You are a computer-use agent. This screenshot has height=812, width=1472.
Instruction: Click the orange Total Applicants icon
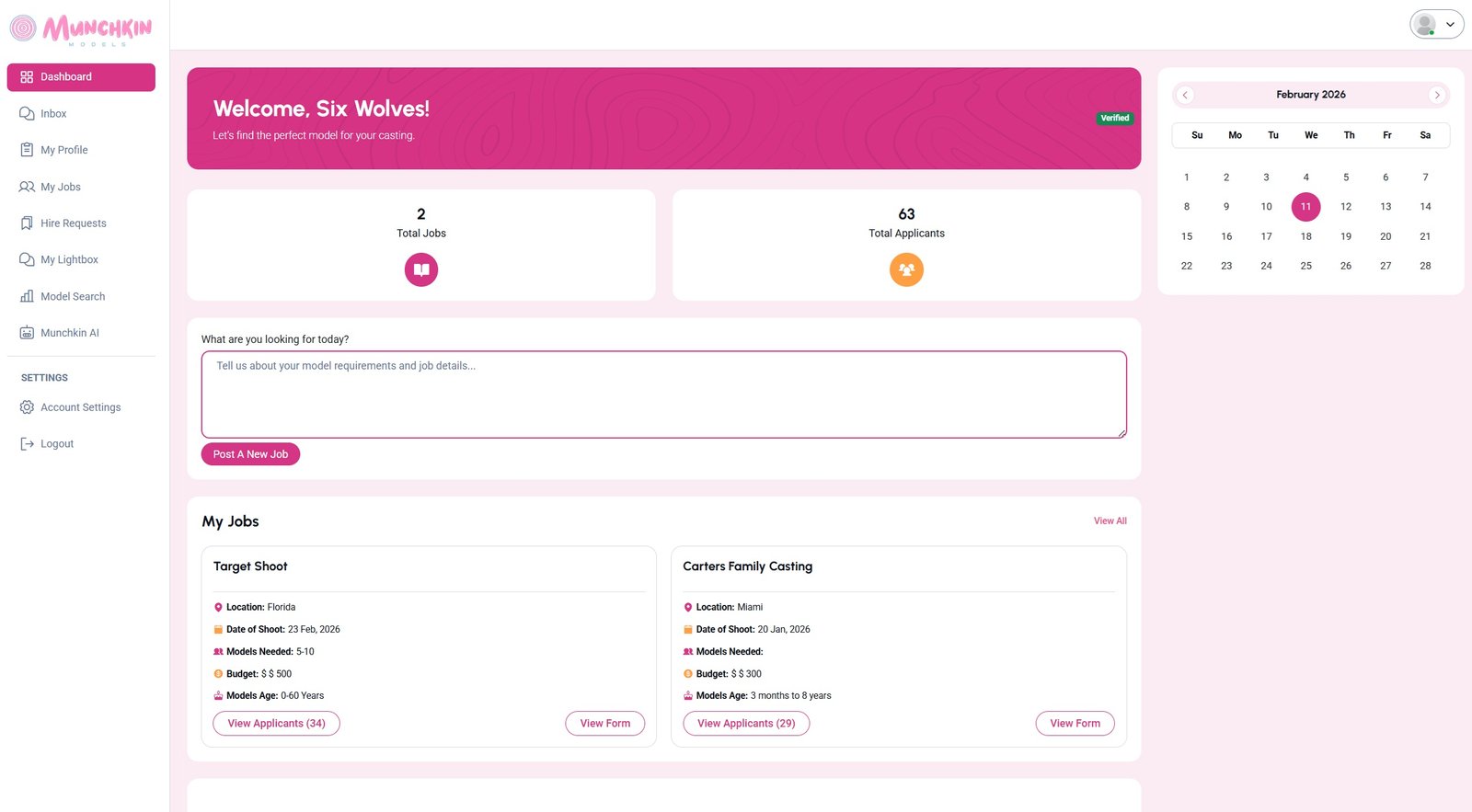906,269
